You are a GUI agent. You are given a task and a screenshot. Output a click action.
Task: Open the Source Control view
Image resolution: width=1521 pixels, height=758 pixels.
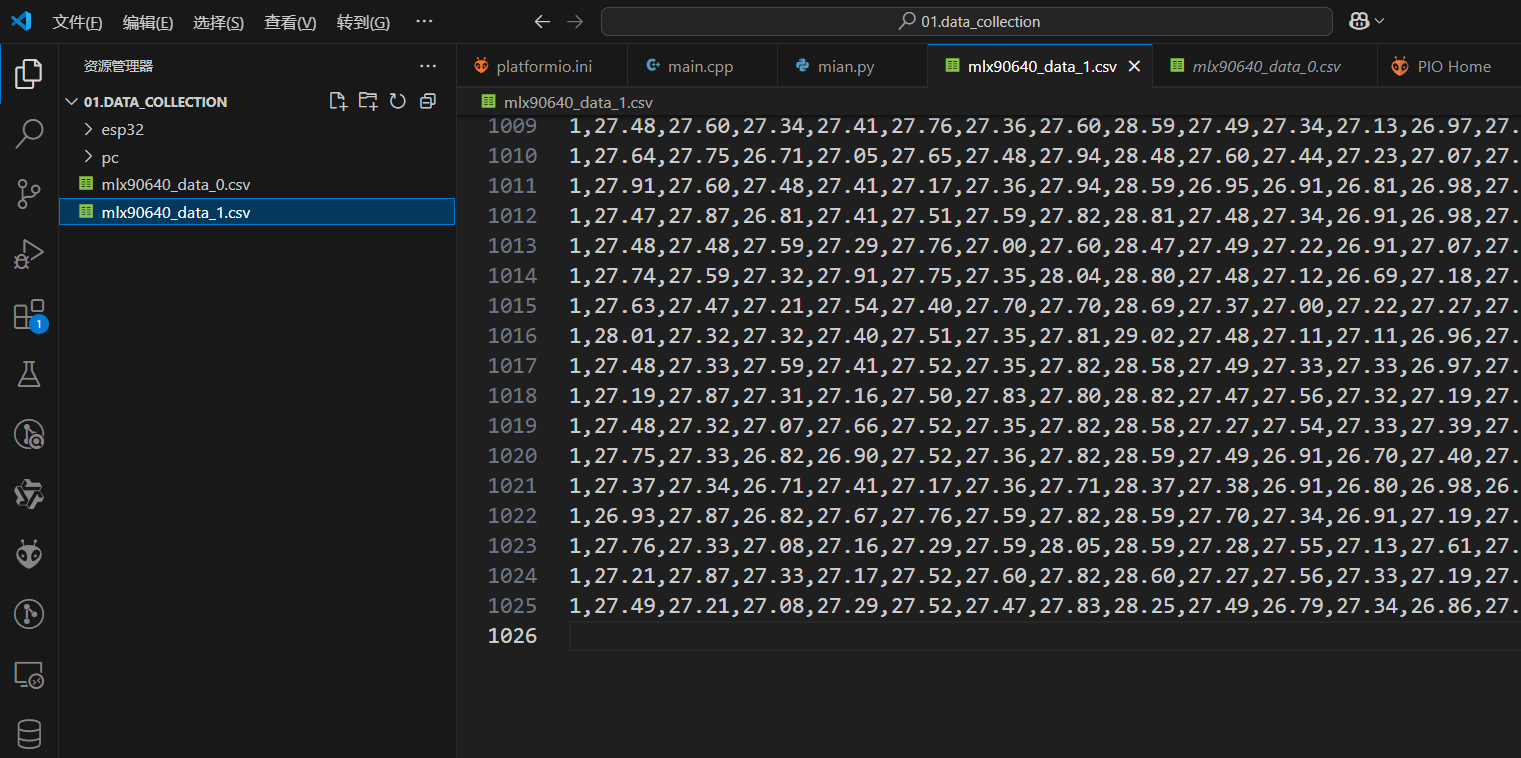click(x=29, y=194)
